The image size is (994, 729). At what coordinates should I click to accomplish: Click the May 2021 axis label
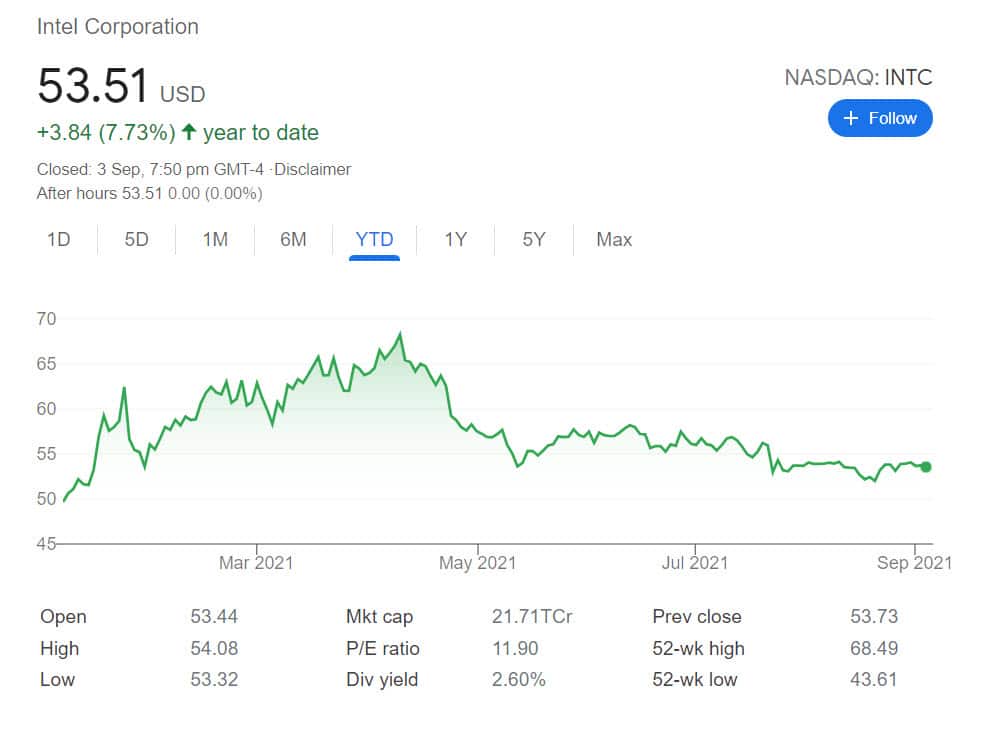pos(477,563)
